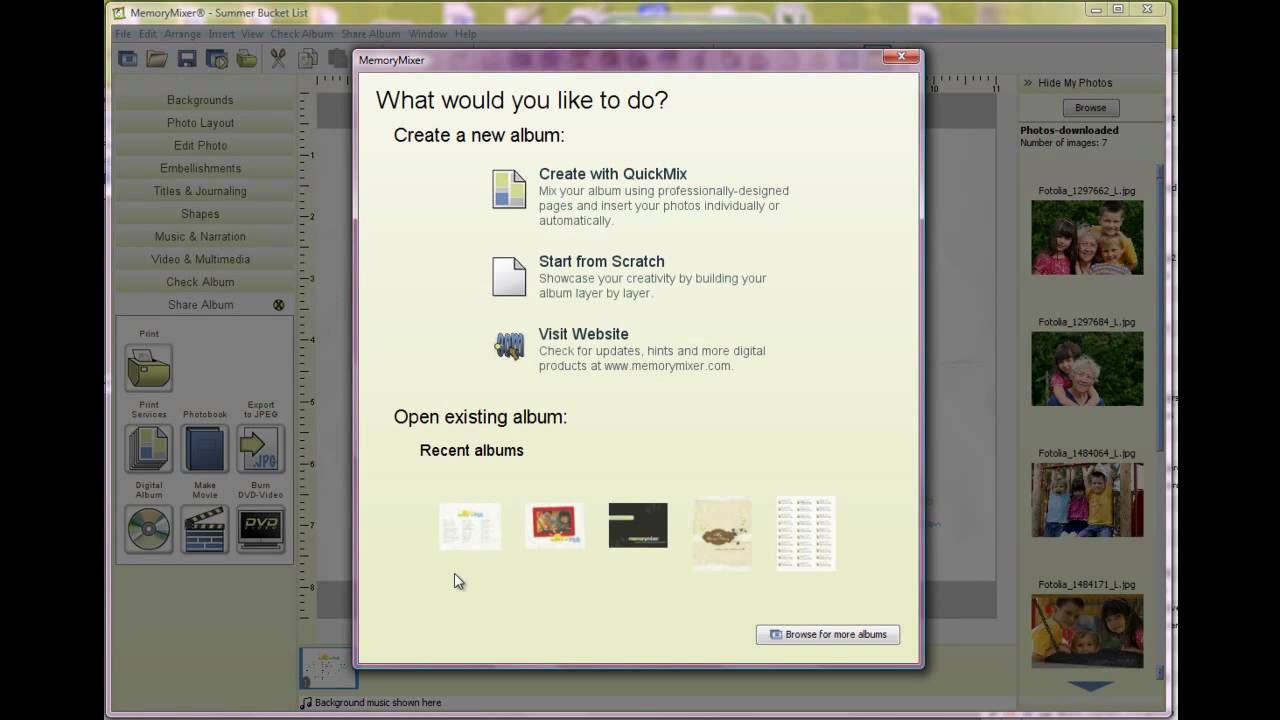Open the View menu
The height and width of the screenshot is (720, 1280).
[252, 34]
